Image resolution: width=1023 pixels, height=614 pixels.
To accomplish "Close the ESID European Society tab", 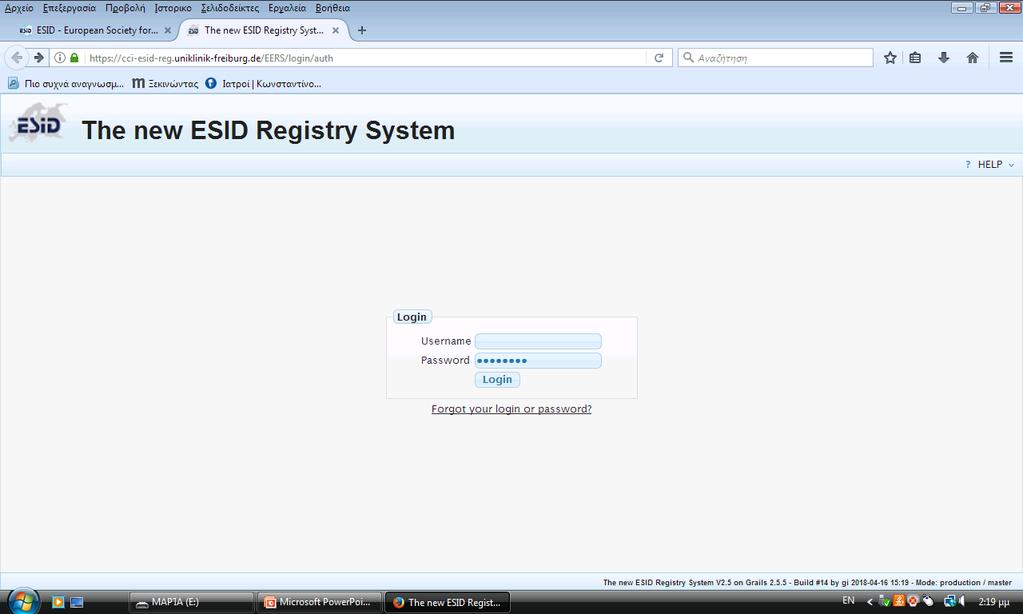I will pos(168,30).
